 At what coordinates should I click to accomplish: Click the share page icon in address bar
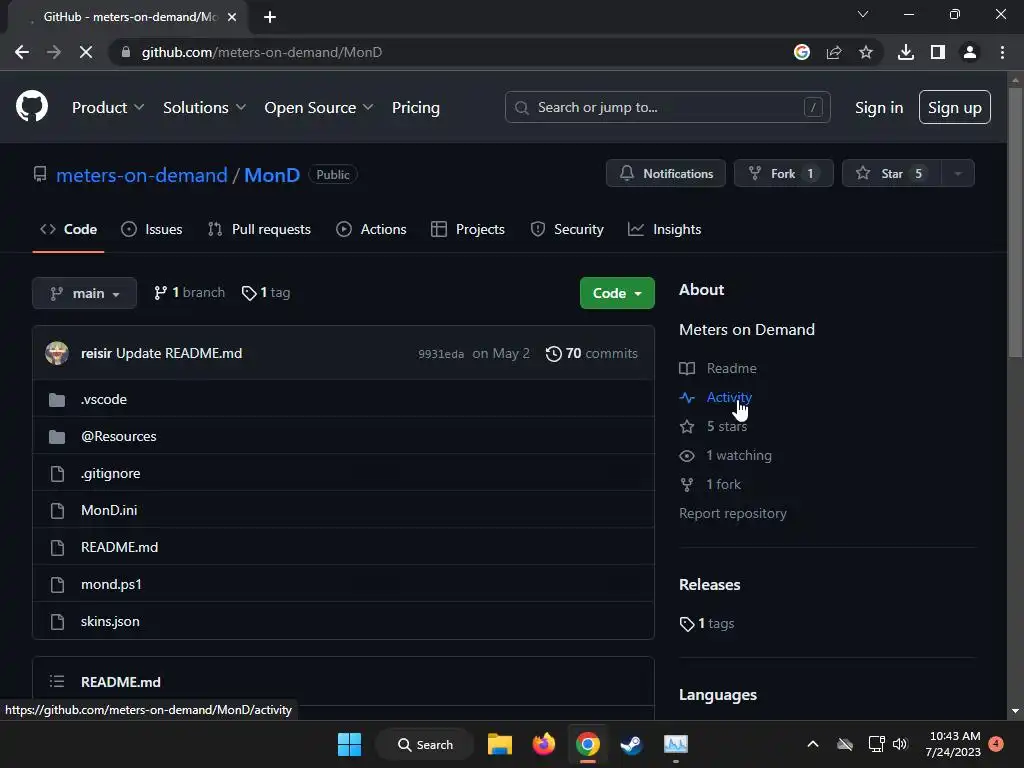(x=834, y=52)
